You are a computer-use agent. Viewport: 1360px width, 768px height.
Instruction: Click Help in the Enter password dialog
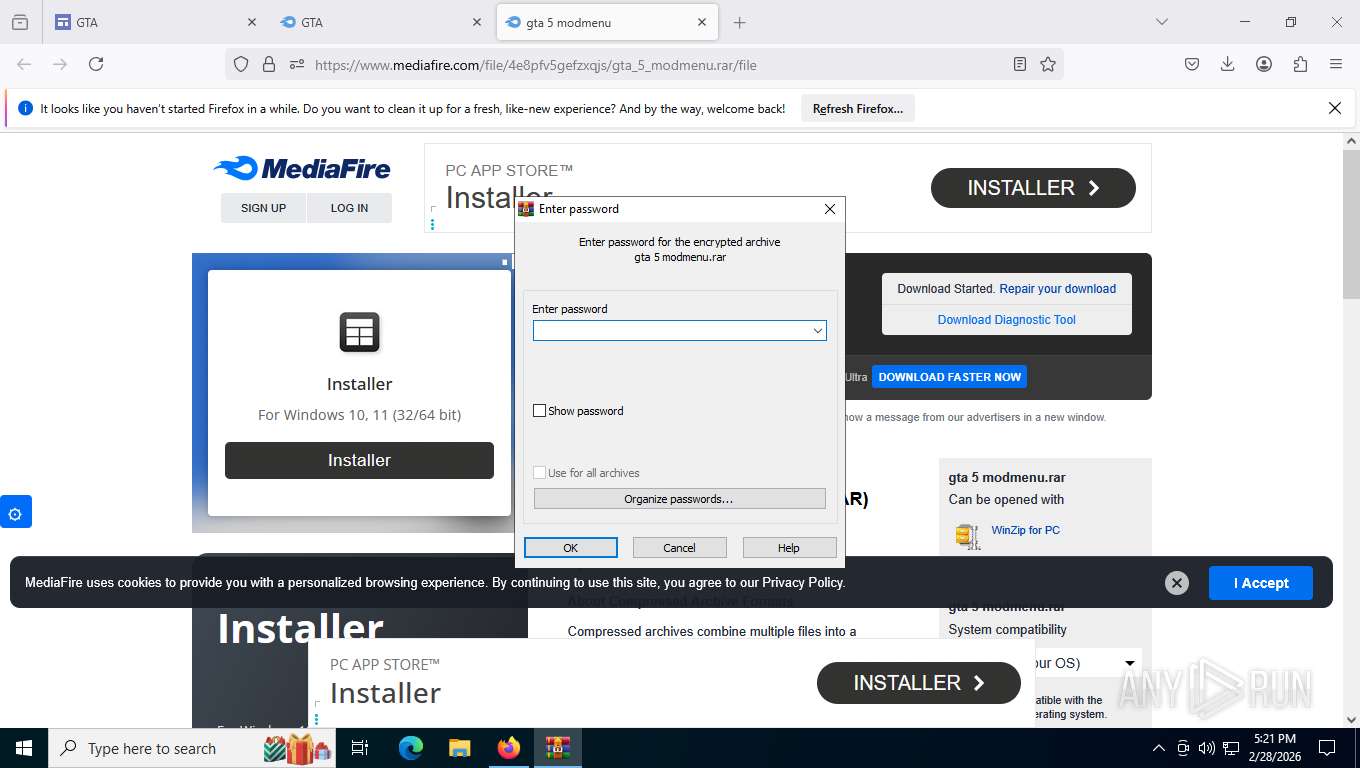click(789, 547)
